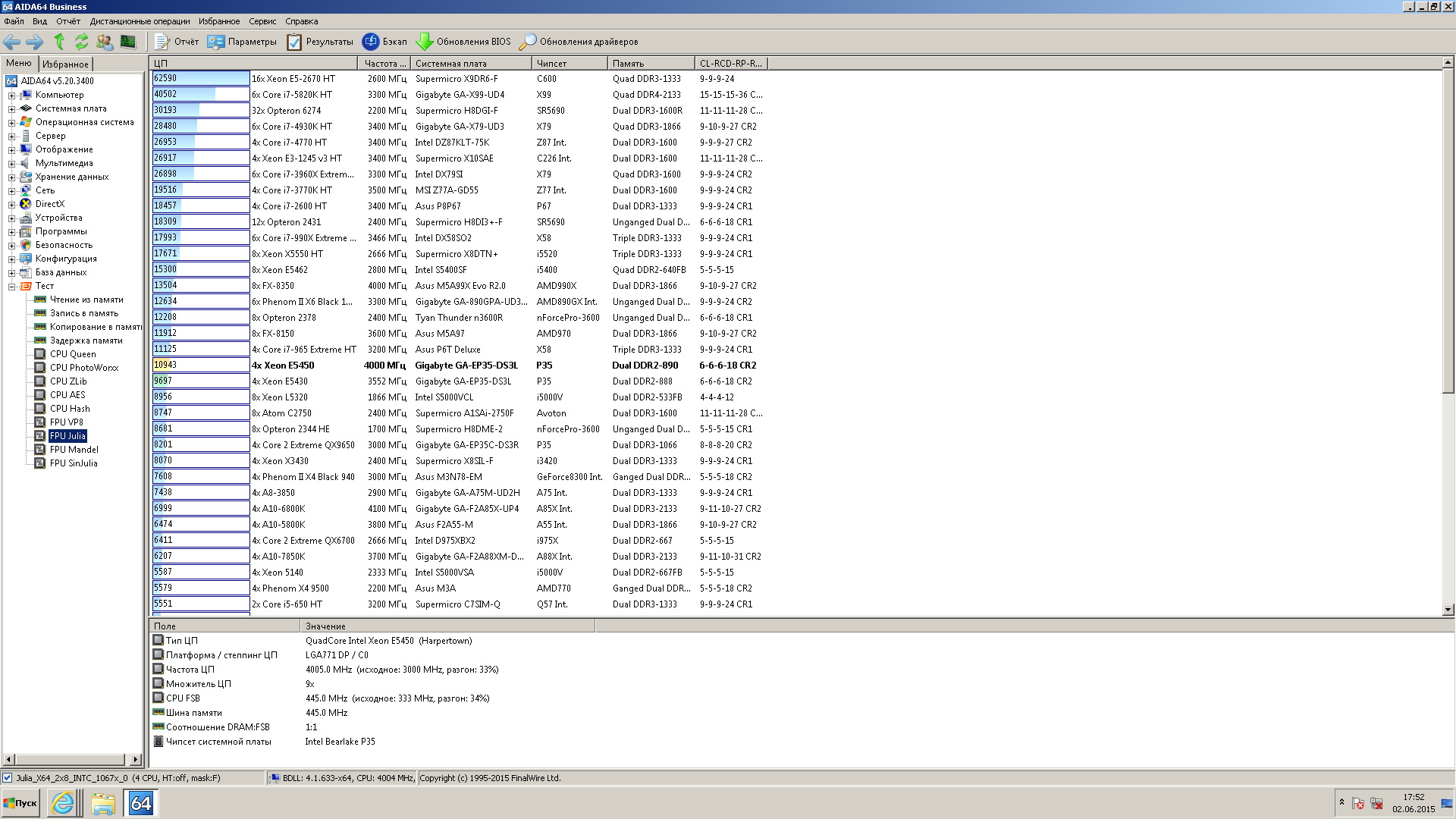This screenshot has height=819, width=1456.
Task: Expand the Системная плата tree node
Action: [11, 109]
